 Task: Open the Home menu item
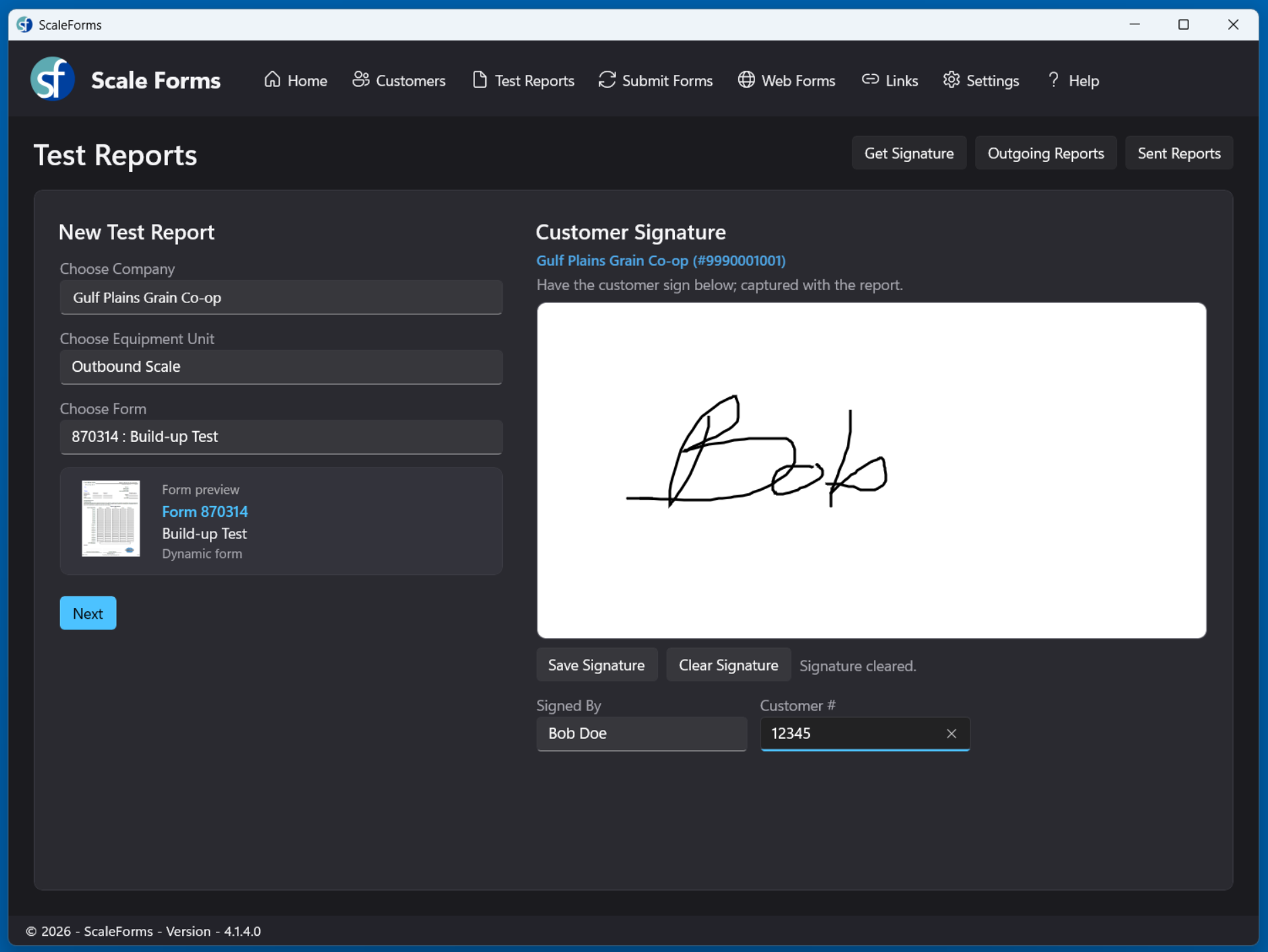point(296,80)
